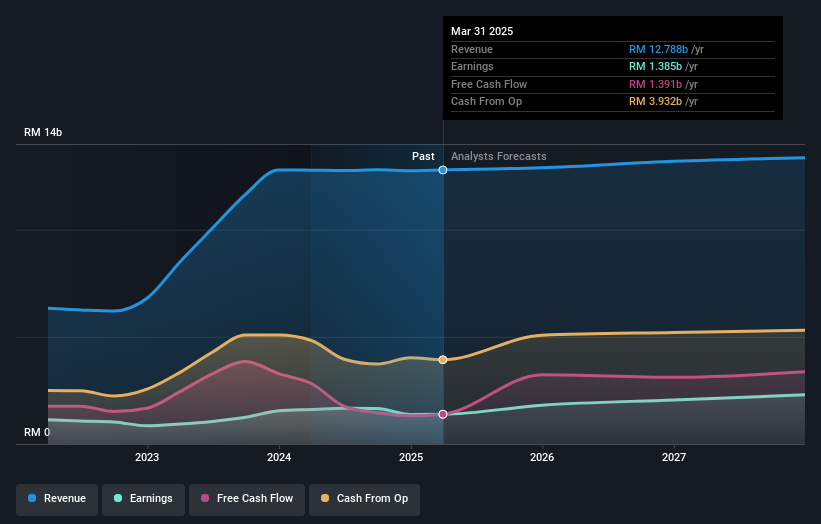
Task: Click the teal Earnings legend dot
Action: point(118,498)
